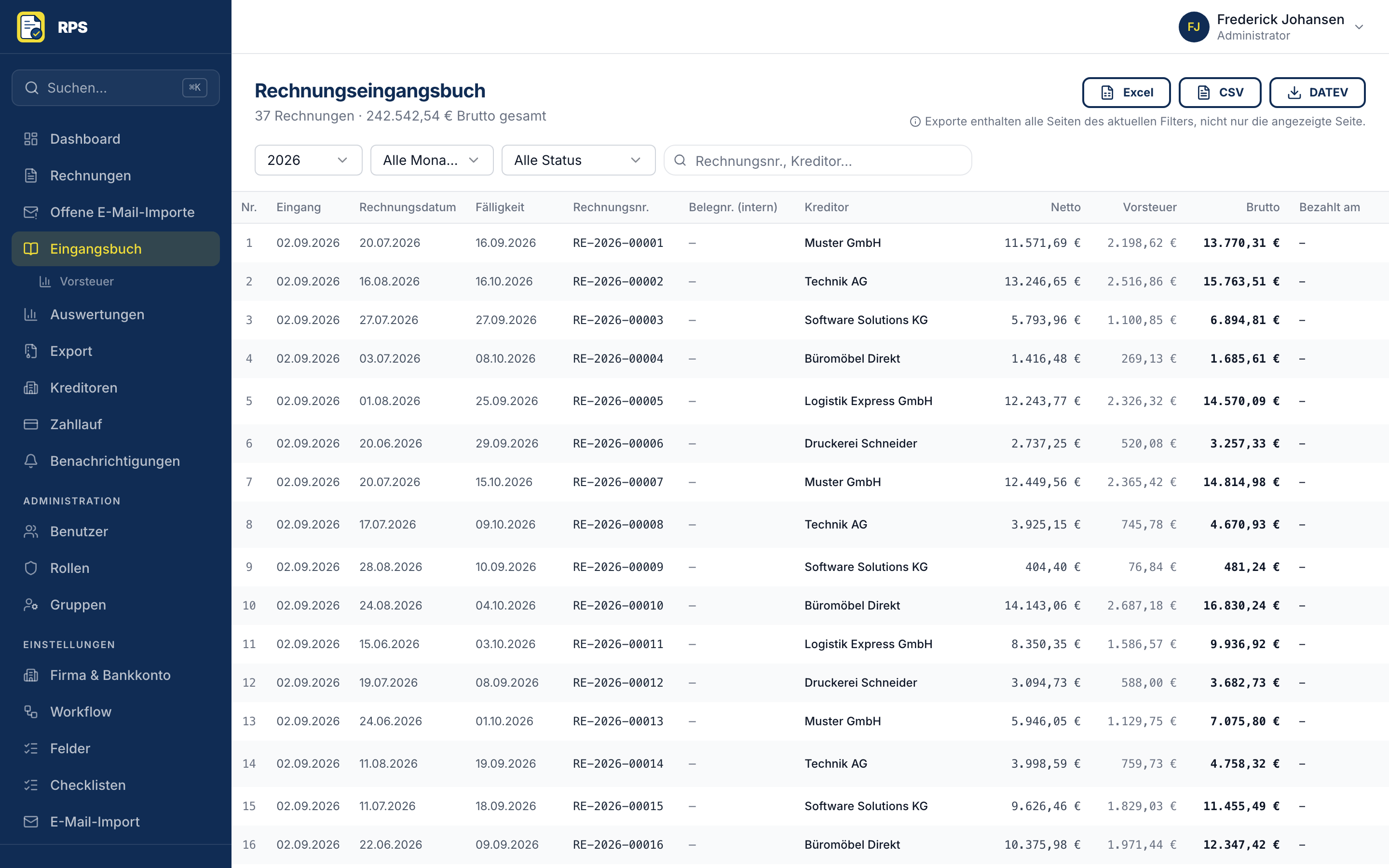Click the Brutto column header
The image size is (1389, 868).
click(x=1262, y=207)
